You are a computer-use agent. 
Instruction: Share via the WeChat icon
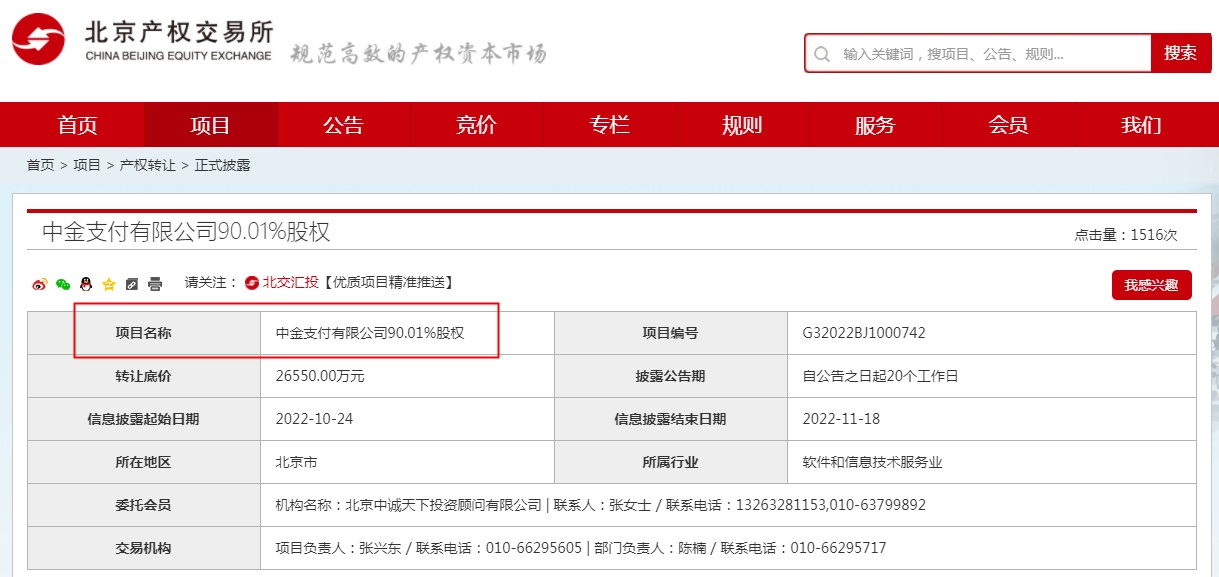coord(63,284)
